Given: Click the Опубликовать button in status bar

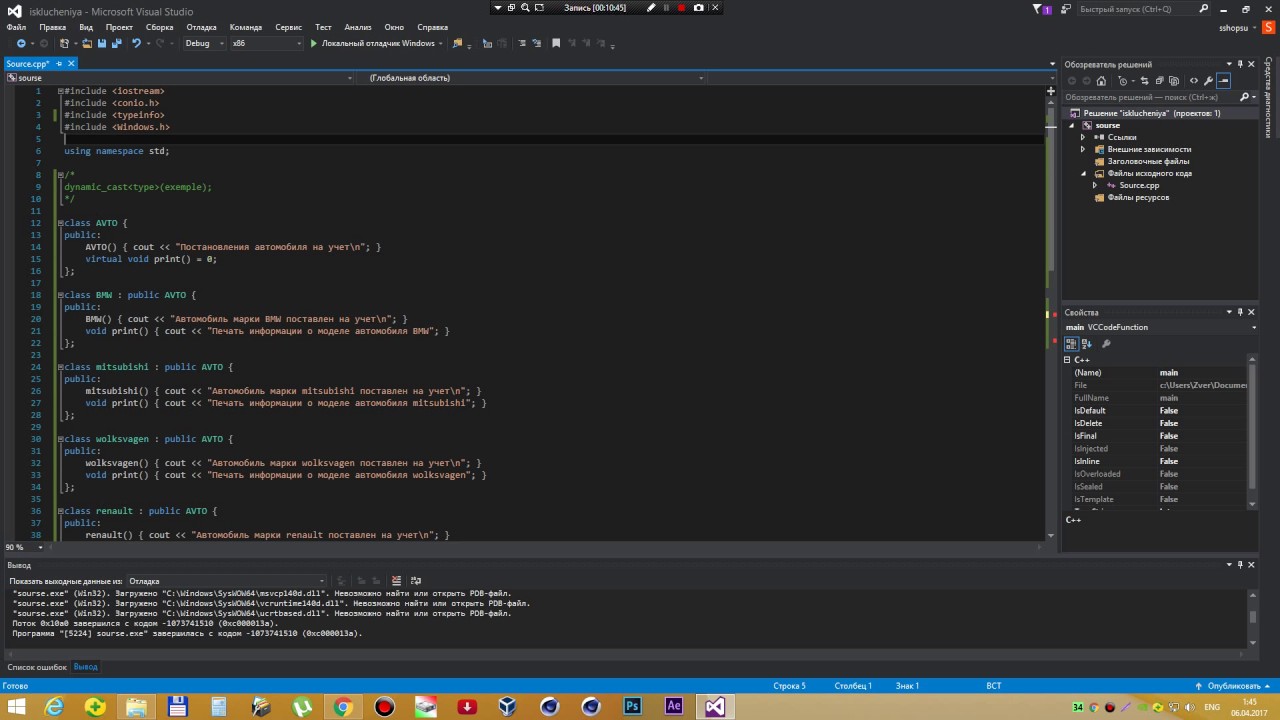Looking at the screenshot, I should coord(1233,686).
